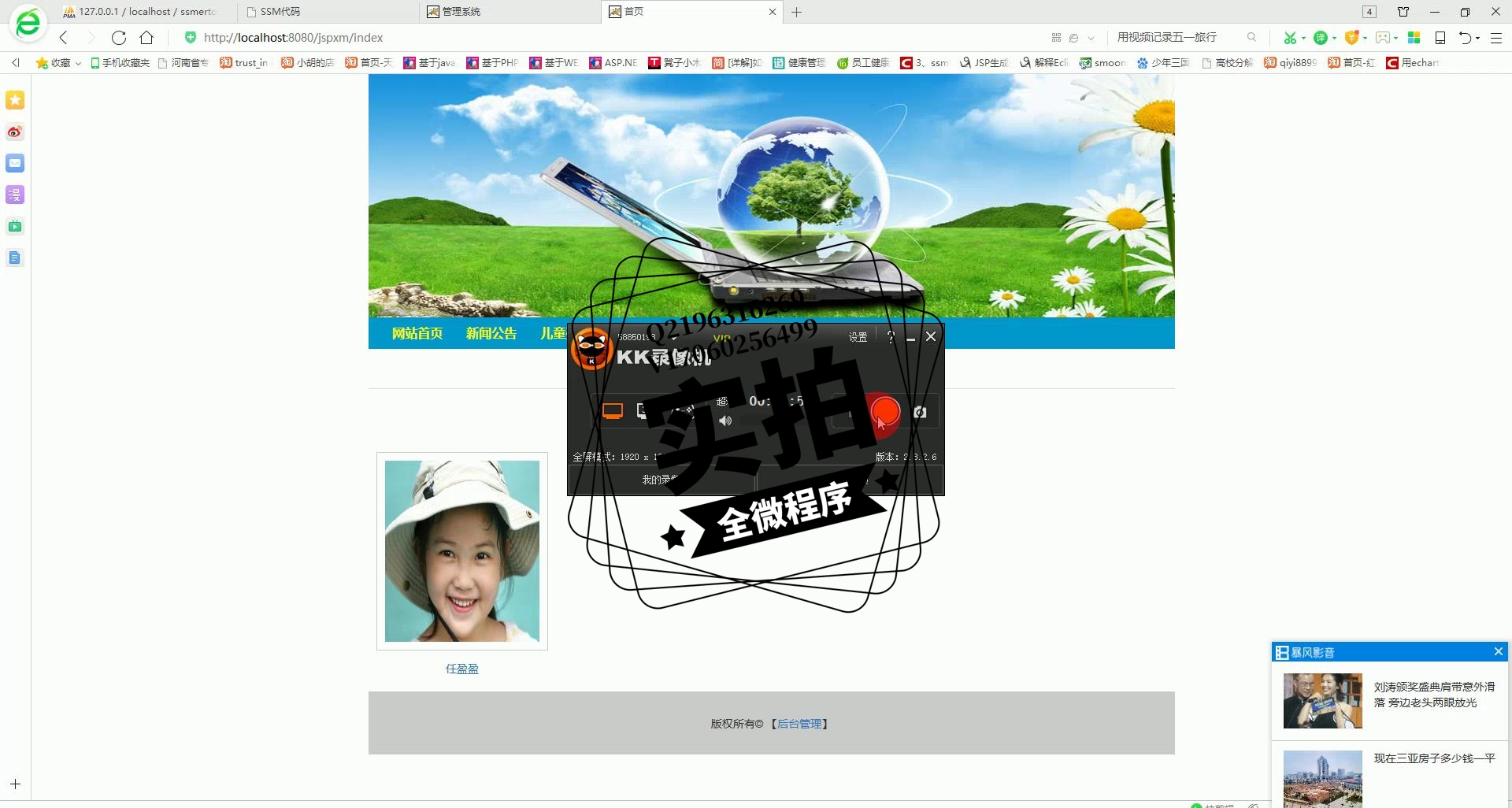Screen dimensions: 1512x808
Task: Open the shield wallet icon
Action: coord(1351,37)
